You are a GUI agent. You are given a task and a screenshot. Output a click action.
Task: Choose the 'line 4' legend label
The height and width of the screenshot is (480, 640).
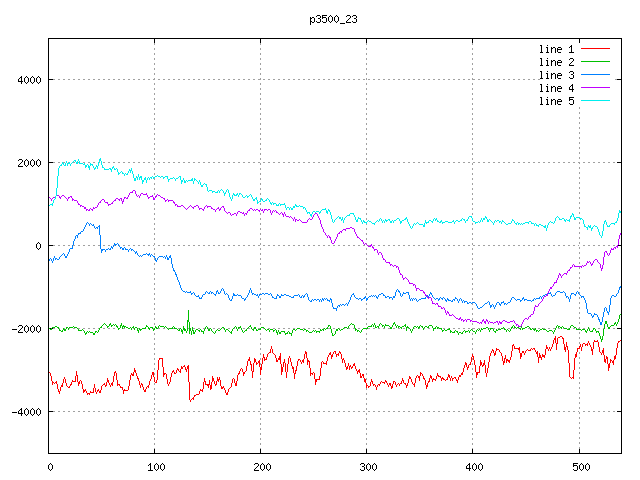pos(556,88)
